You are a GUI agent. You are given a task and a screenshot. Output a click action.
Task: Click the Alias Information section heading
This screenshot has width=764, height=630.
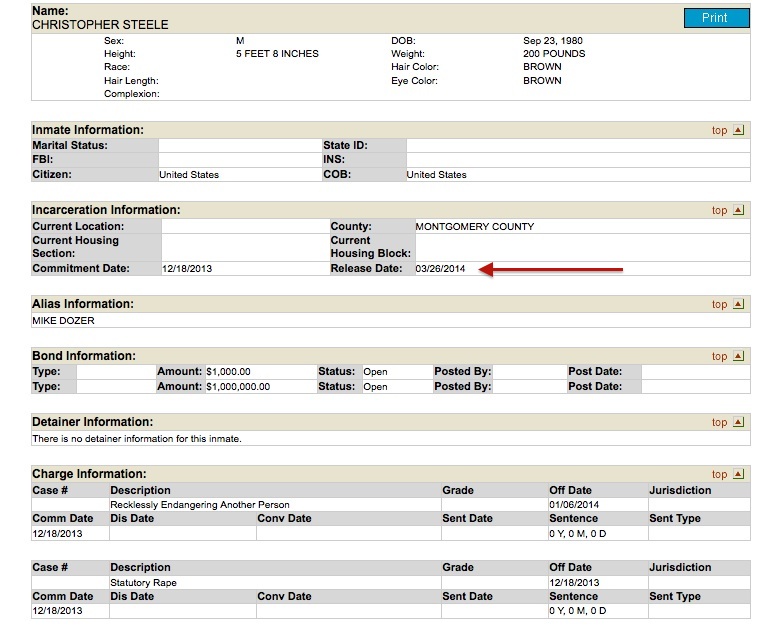(83, 304)
